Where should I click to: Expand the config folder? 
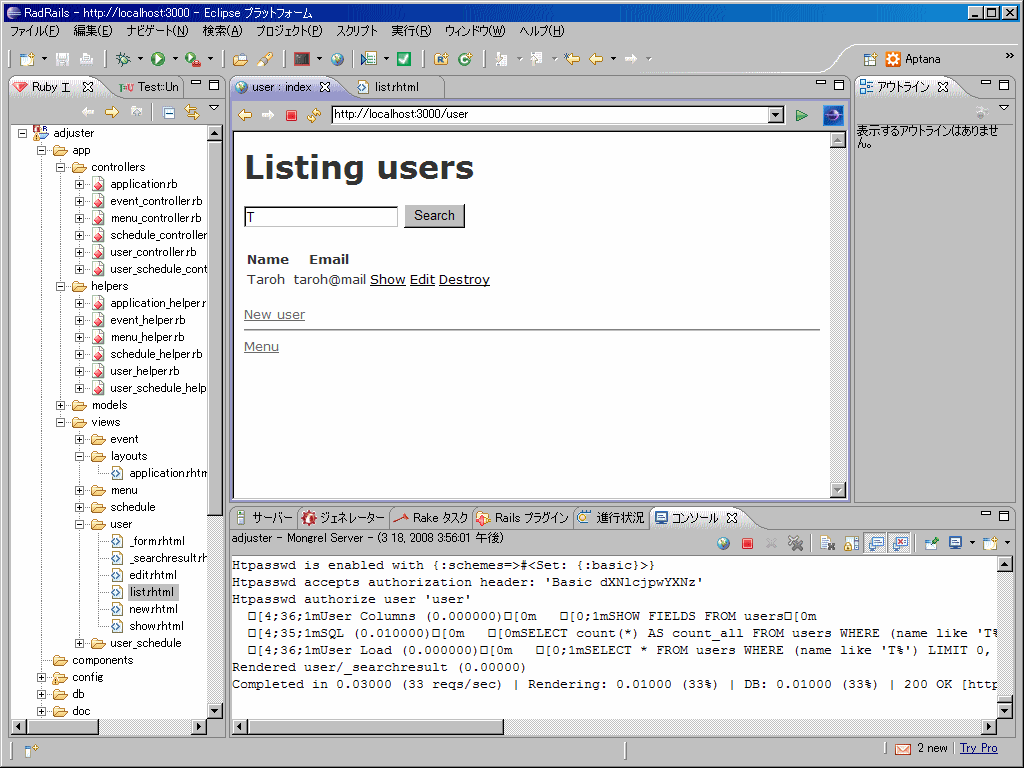[x=41, y=677]
